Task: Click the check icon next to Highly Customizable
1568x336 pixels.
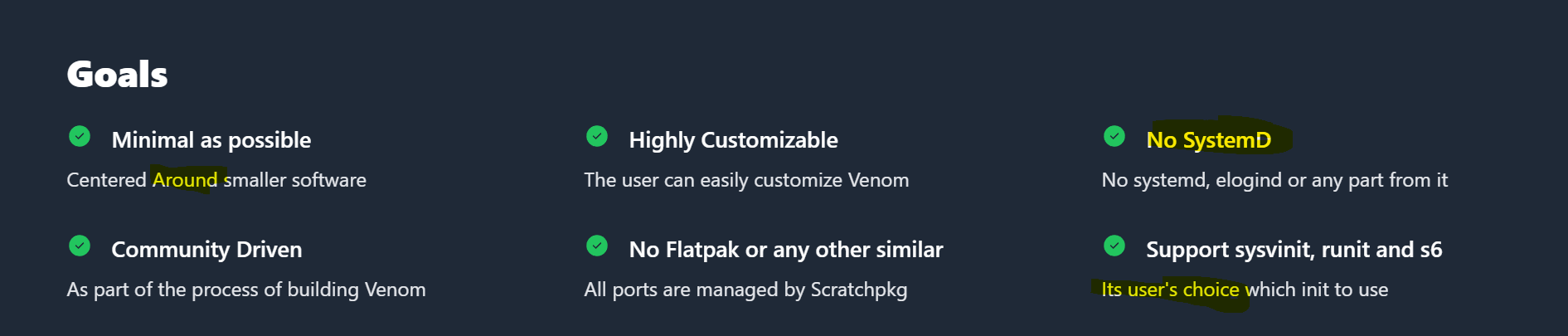Action: click(x=597, y=136)
